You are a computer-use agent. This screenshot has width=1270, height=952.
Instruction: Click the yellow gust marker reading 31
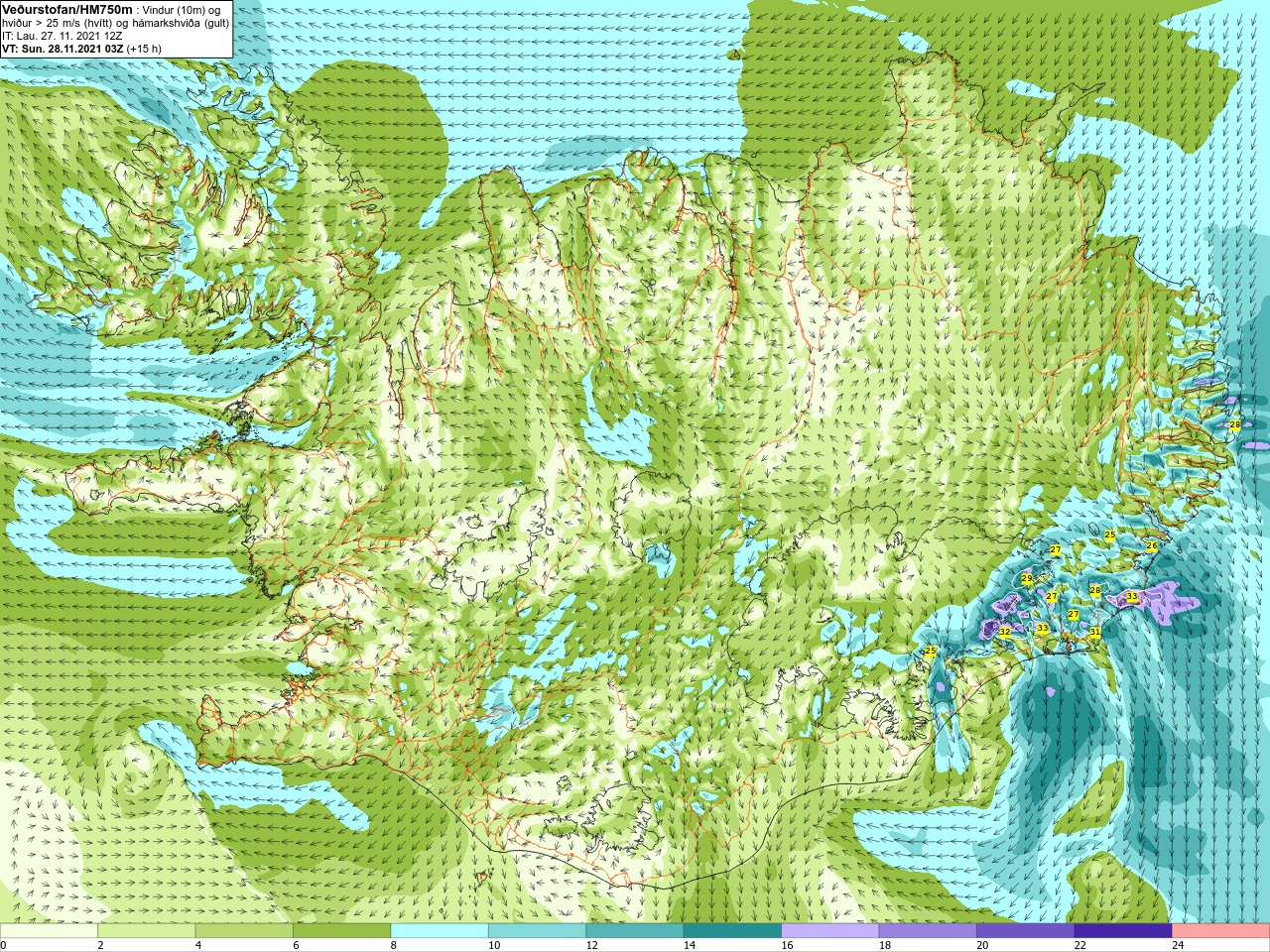[1095, 632]
